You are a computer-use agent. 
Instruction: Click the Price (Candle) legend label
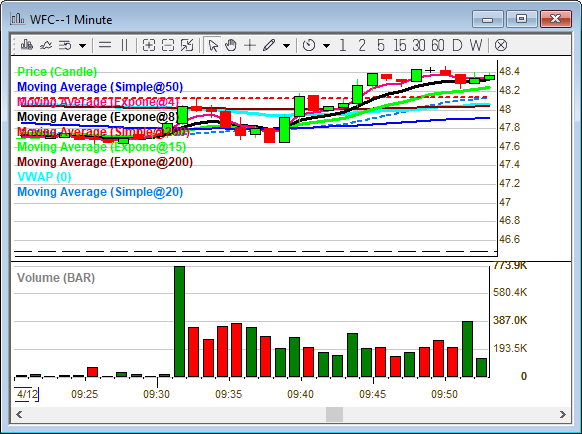pyautogui.click(x=57, y=72)
